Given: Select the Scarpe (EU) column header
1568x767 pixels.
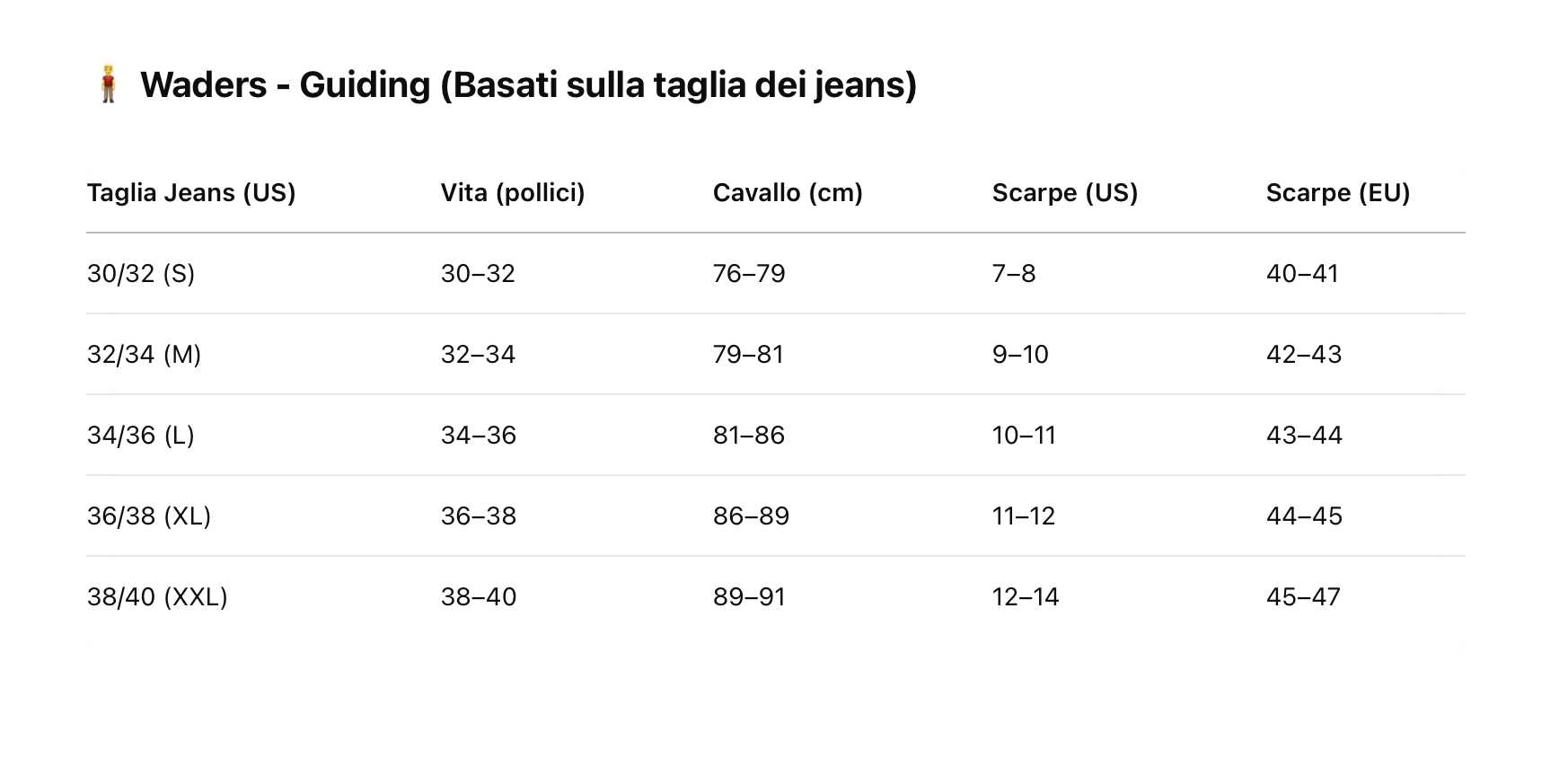Looking at the screenshot, I should coord(1338,193).
